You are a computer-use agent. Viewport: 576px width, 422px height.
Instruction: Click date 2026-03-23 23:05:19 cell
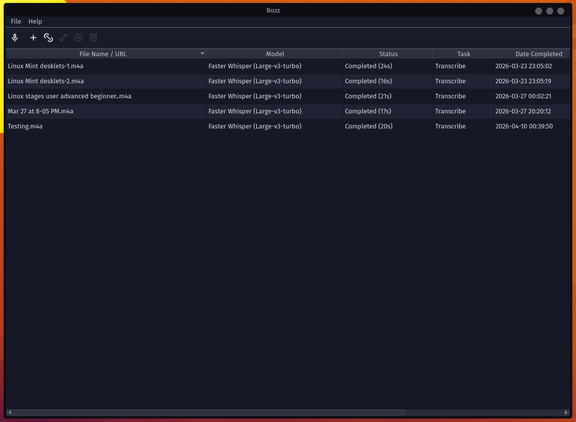click(x=532, y=81)
